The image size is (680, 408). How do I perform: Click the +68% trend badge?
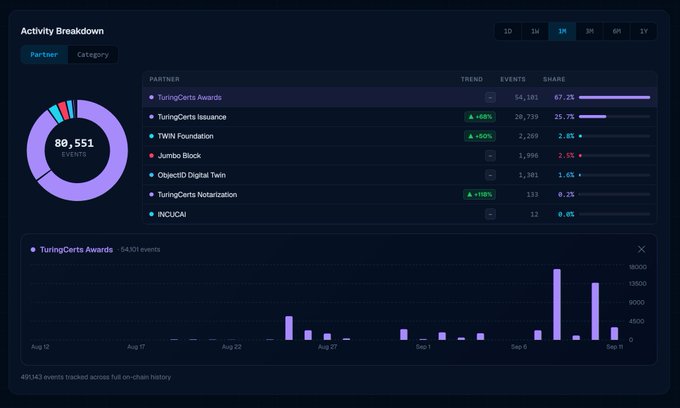(480, 117)
